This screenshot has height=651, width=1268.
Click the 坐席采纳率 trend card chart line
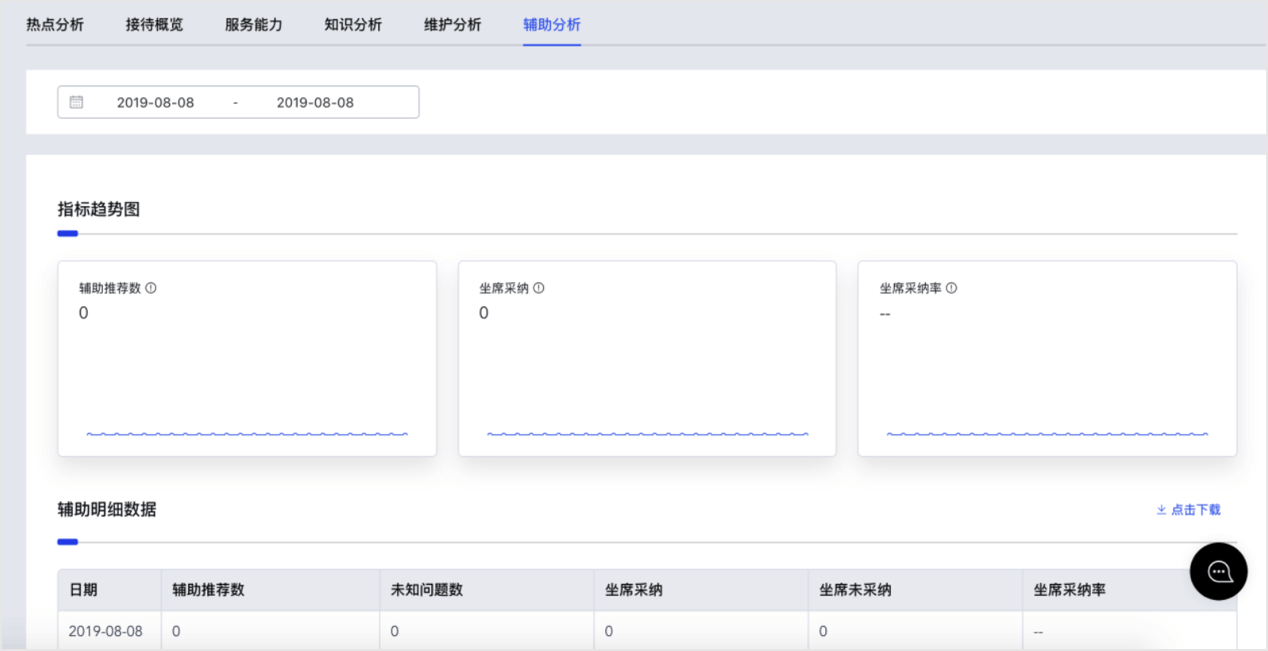(1047, 434)
